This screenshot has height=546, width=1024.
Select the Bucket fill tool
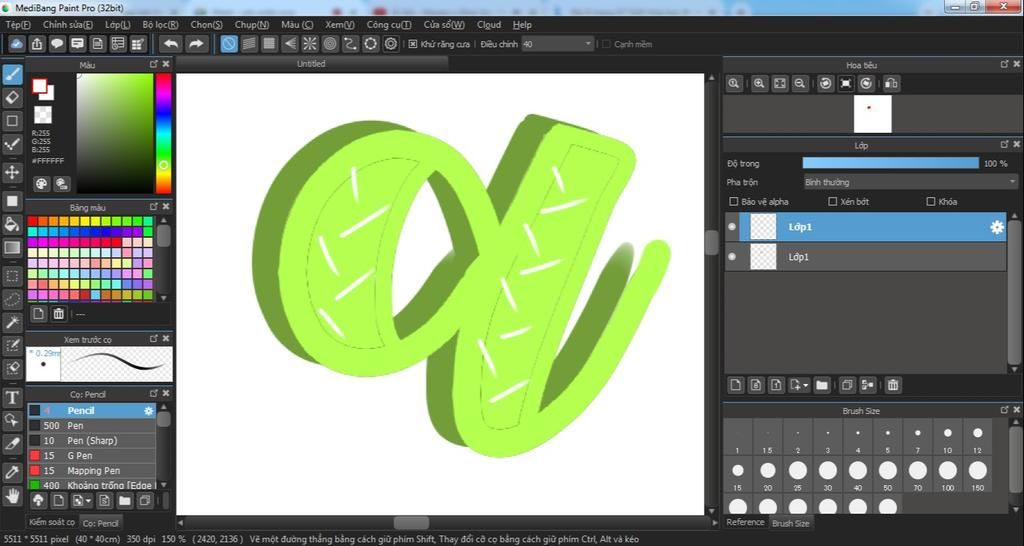[x=12, y=225]
